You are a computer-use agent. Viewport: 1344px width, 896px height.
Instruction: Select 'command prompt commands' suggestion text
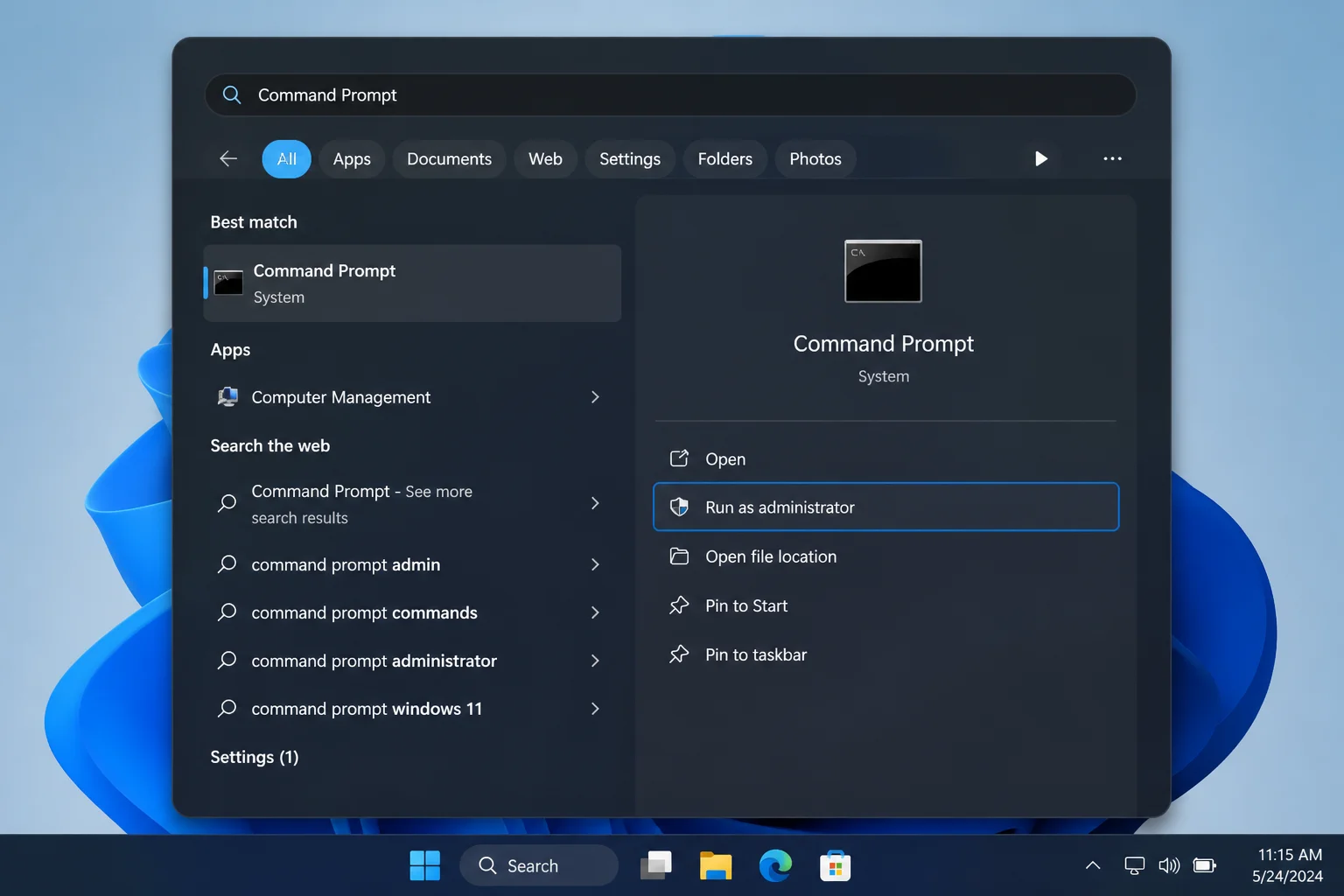tap(364, 612)
